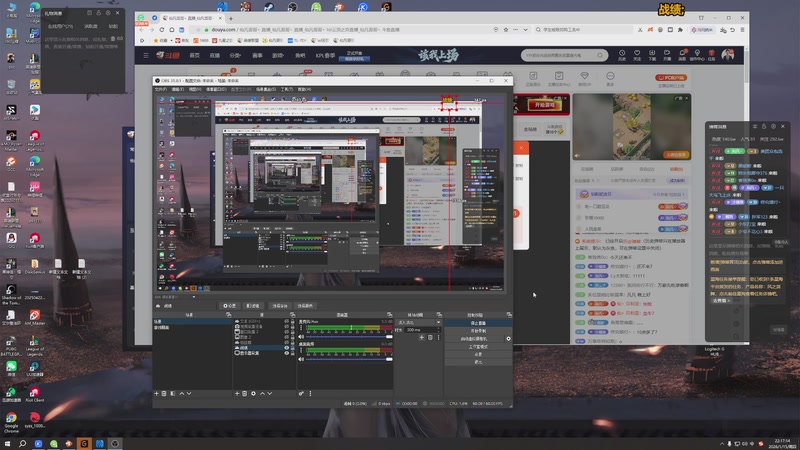
Task: Toggle lock on 显示器采集 source
Action: tap(292, 353)
